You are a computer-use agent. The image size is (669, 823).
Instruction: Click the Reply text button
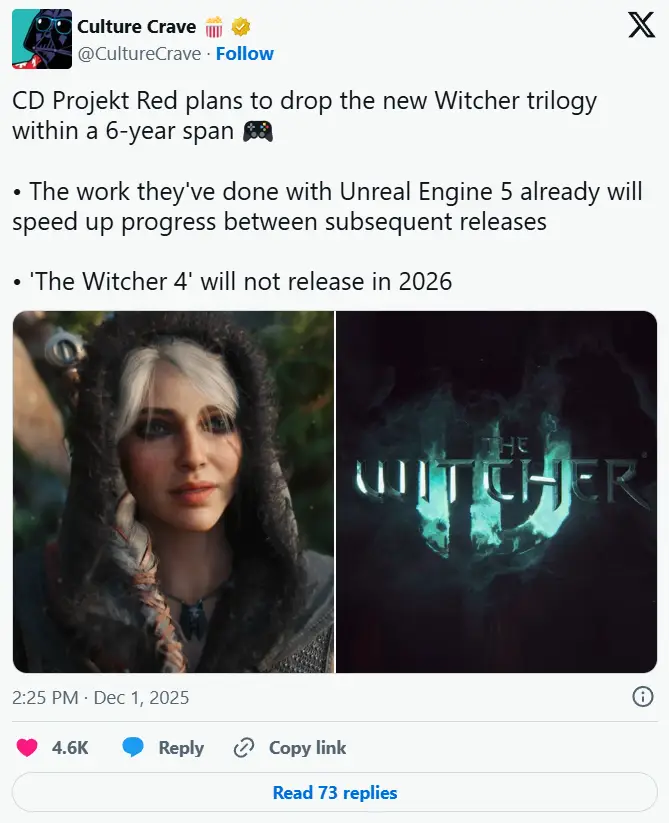tap(181, 747)
